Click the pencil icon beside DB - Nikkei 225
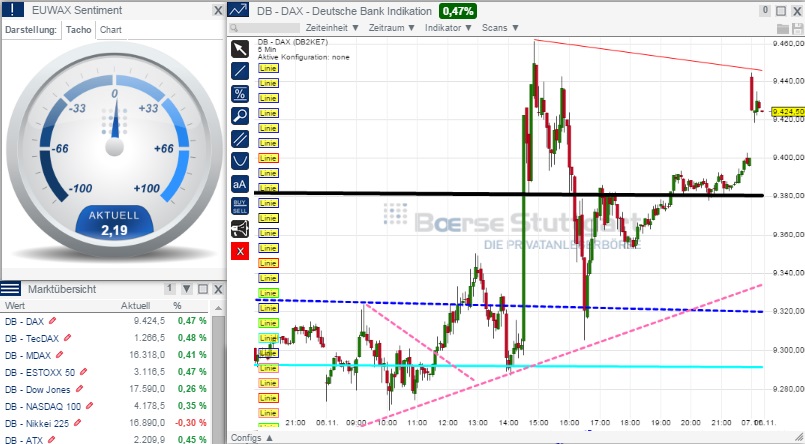 78,423
